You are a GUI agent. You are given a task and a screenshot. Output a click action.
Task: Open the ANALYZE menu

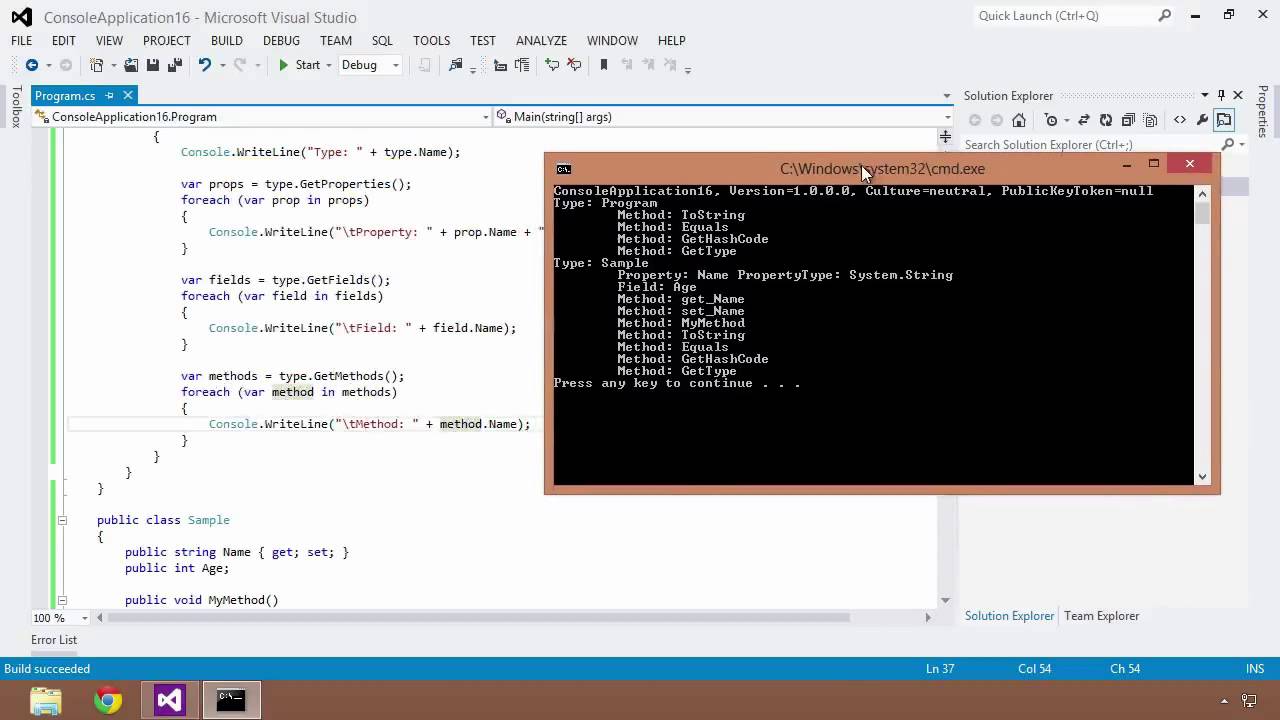tap(541, 41)
